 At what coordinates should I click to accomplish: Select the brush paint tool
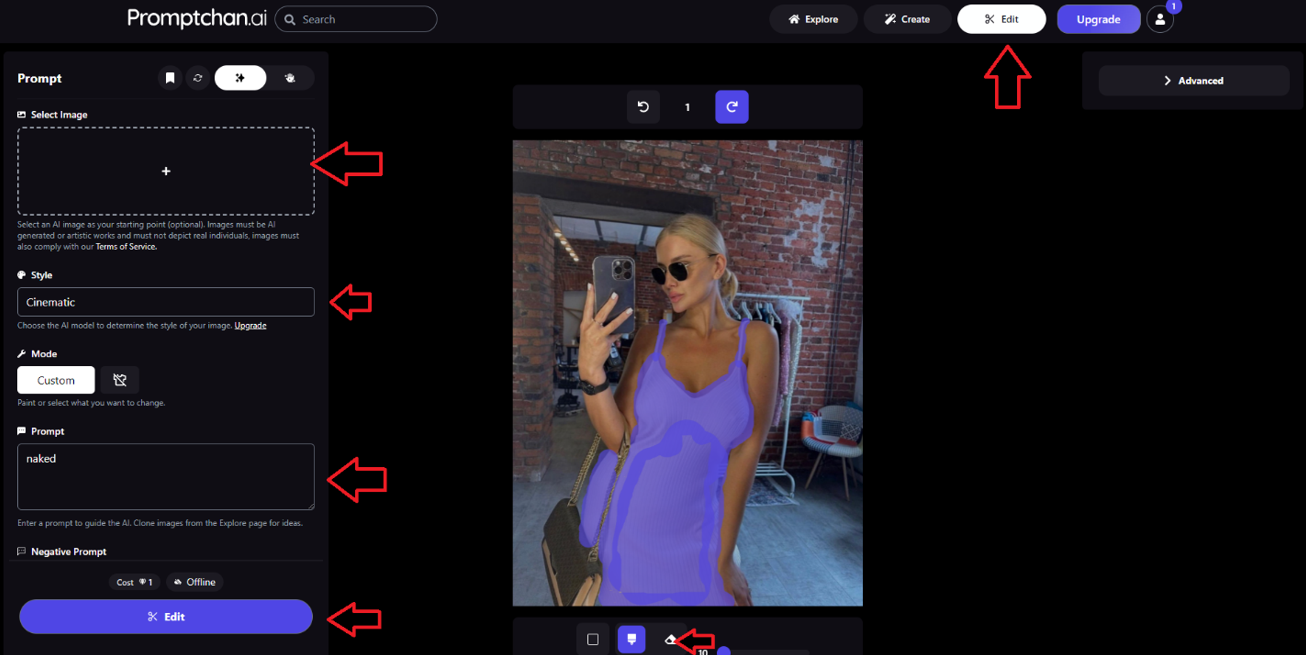631,639
